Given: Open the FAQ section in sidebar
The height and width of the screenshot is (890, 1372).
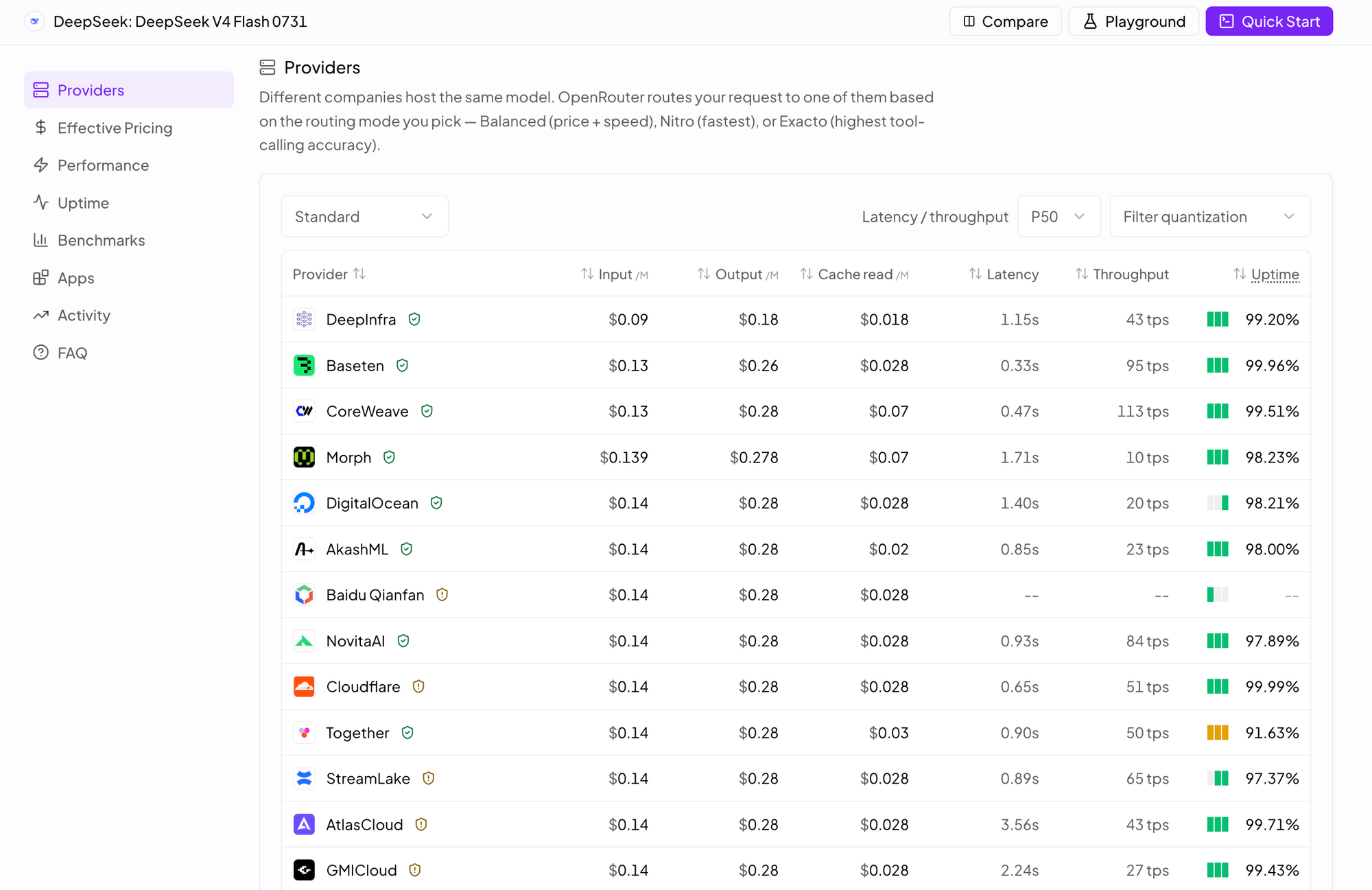Looking at the screenshot, I should (129, 353).
